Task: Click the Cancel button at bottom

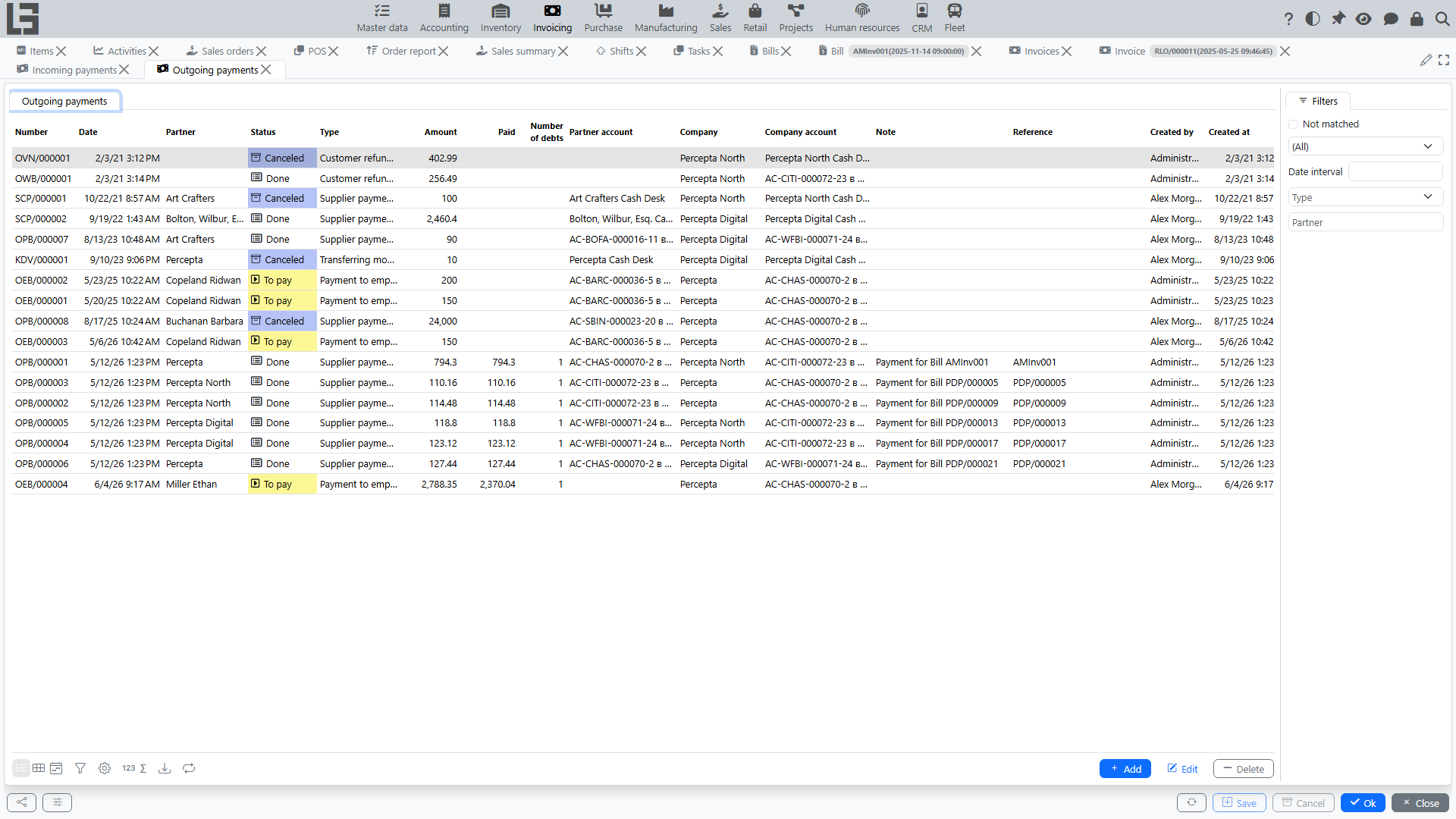Action: 1303,802
